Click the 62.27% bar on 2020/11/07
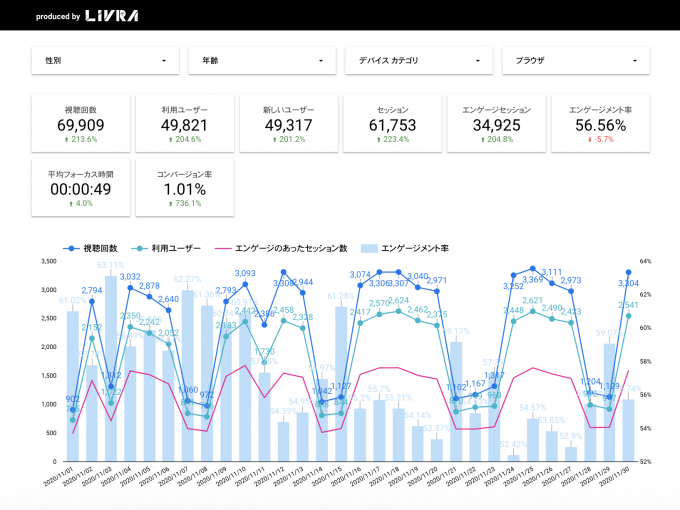Viewport: 680px width, 510px height. coord(188,376)
